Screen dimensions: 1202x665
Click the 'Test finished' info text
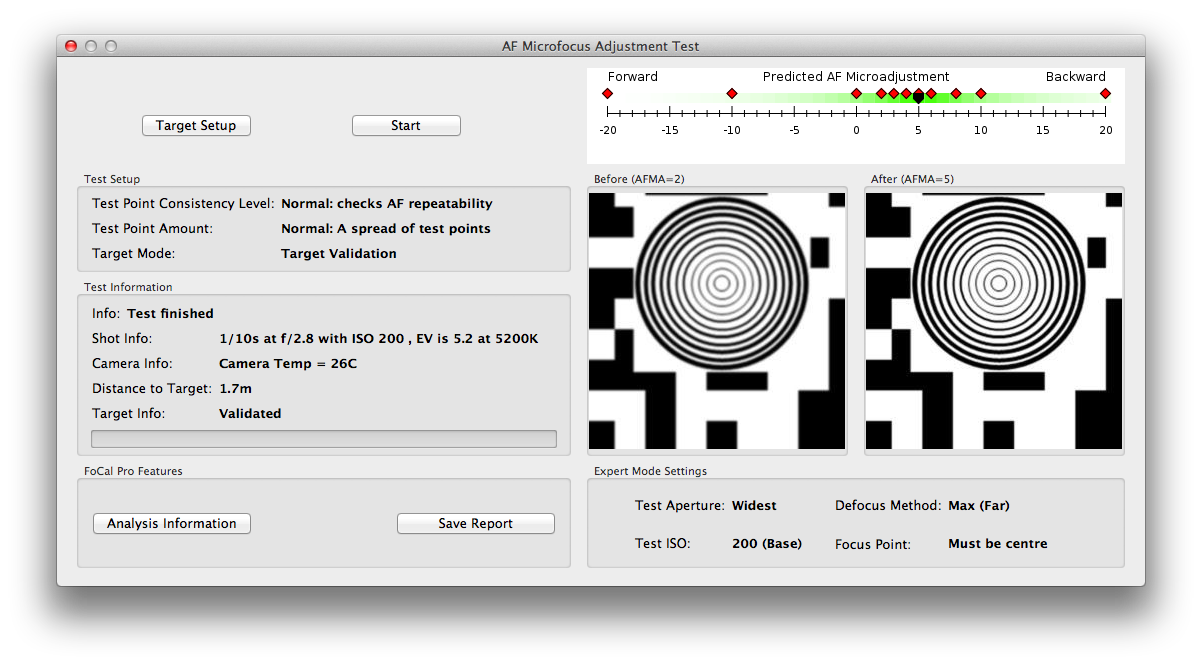pos(170,314)
